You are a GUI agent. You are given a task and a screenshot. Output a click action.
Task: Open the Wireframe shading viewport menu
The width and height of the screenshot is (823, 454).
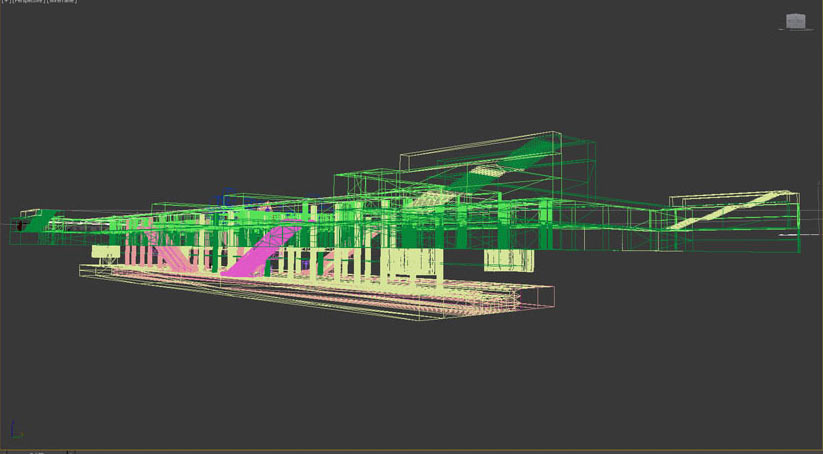pyautogui.click(x=64, y=1)
